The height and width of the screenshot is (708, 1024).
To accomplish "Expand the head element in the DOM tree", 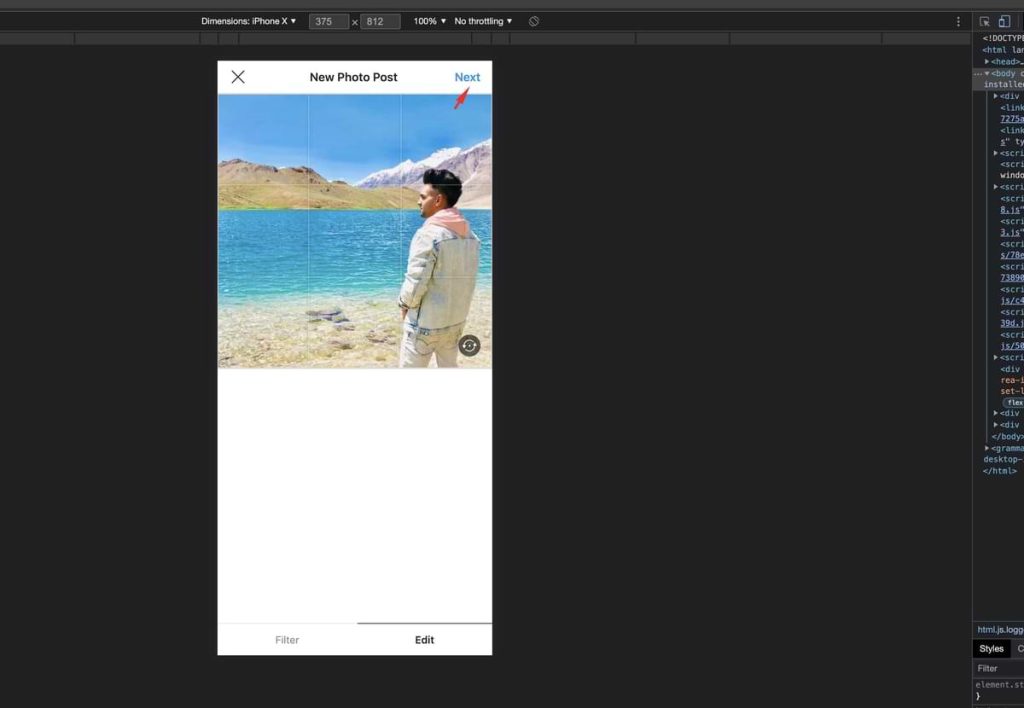I will [x=987, y=61].
